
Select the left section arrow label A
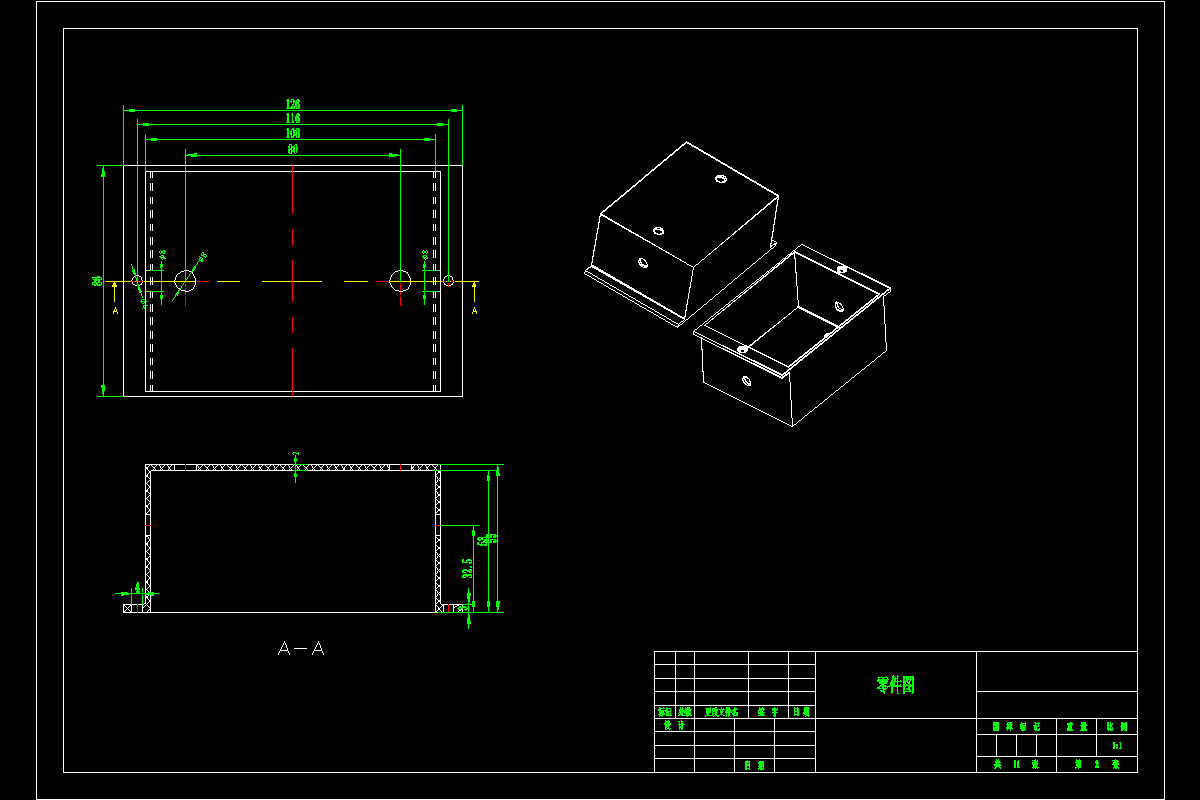(115, 311)
